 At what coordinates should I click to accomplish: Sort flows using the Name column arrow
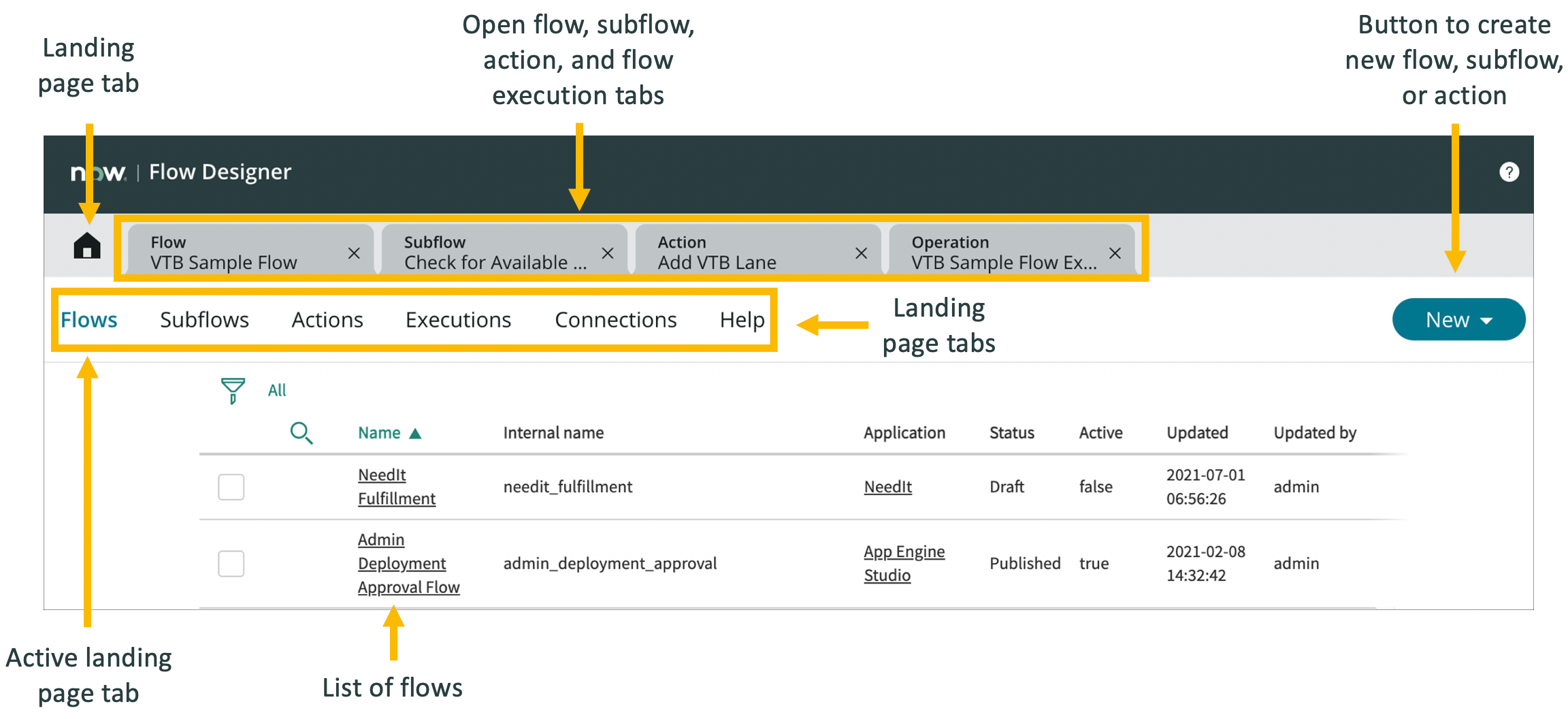click(416, 432)
